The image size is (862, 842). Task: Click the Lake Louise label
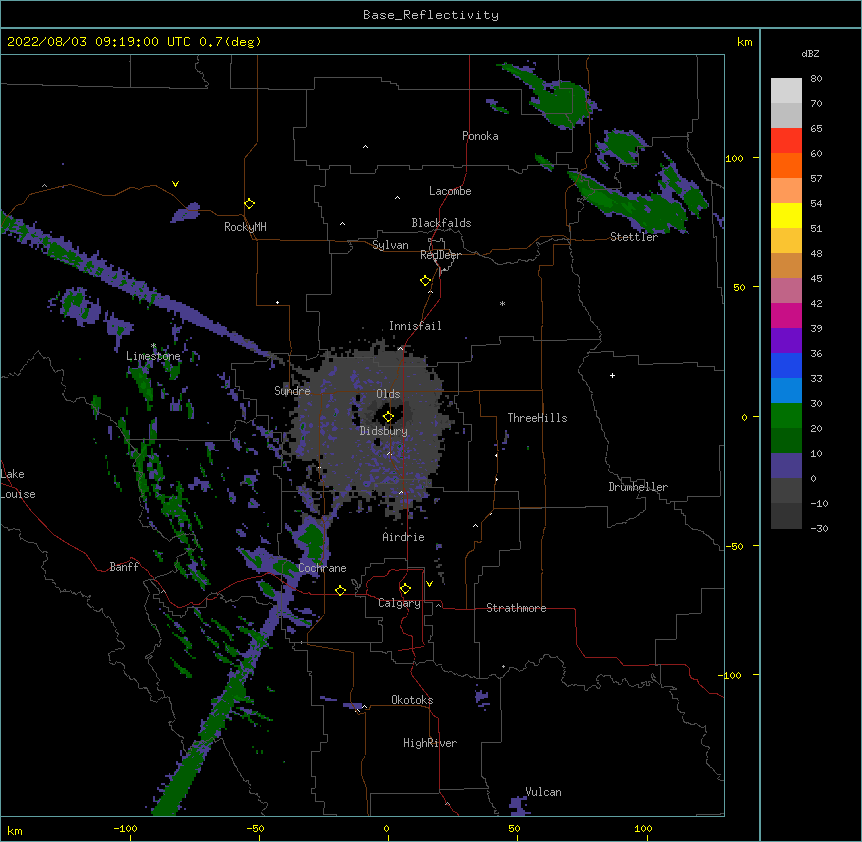pos(18,484)
